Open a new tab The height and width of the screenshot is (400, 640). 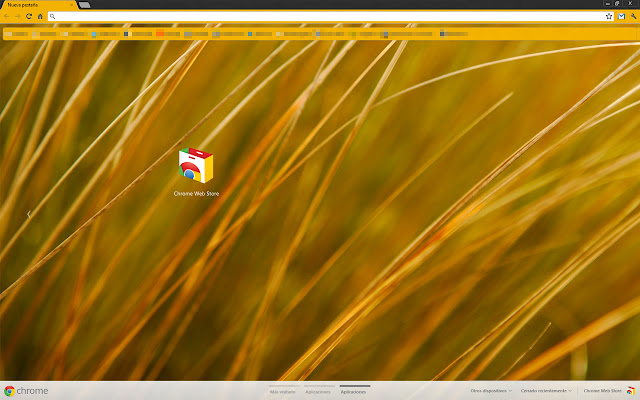[84, 5]
